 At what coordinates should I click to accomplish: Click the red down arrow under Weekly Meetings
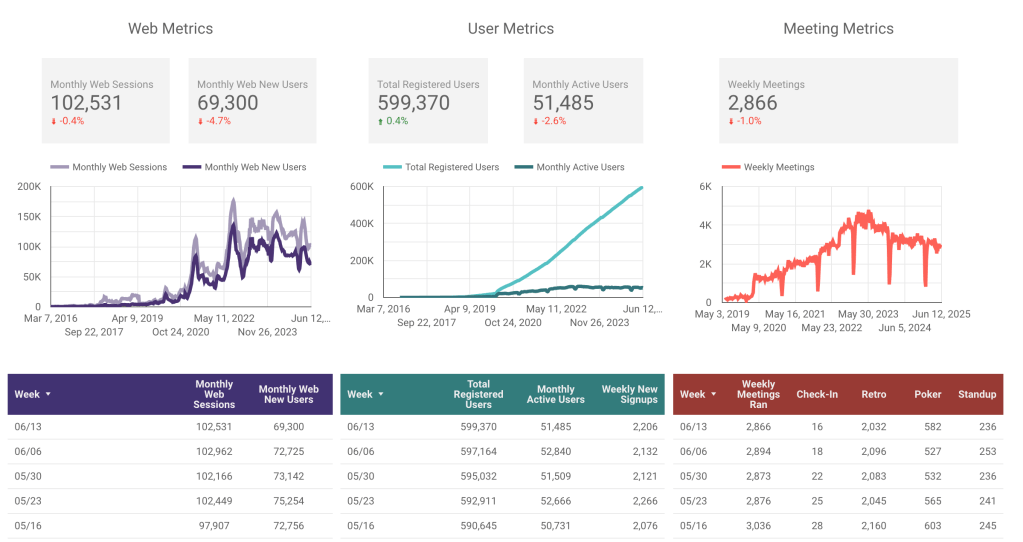pos(731,121)
